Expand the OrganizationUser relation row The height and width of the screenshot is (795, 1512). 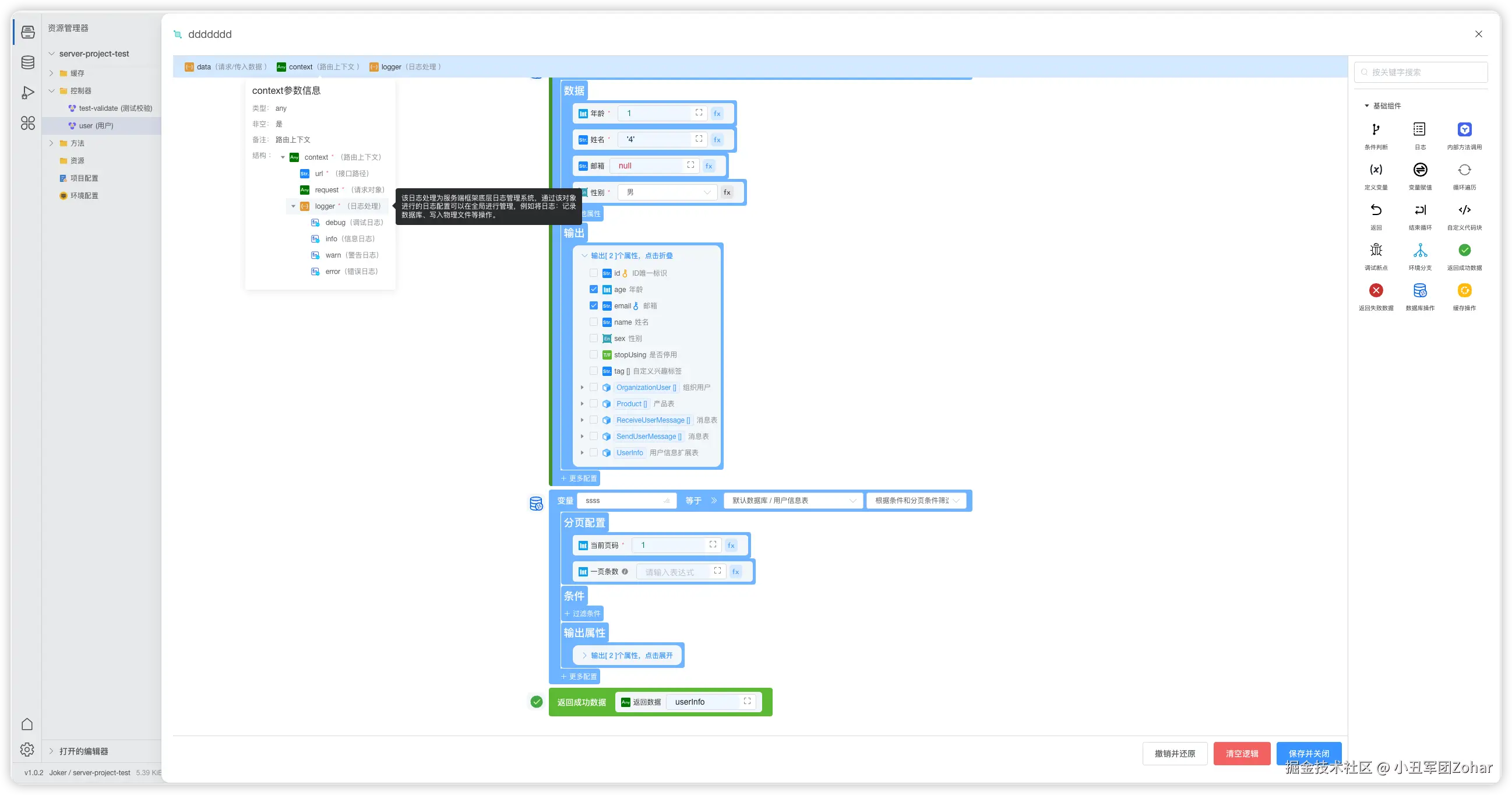pos(582,388)
